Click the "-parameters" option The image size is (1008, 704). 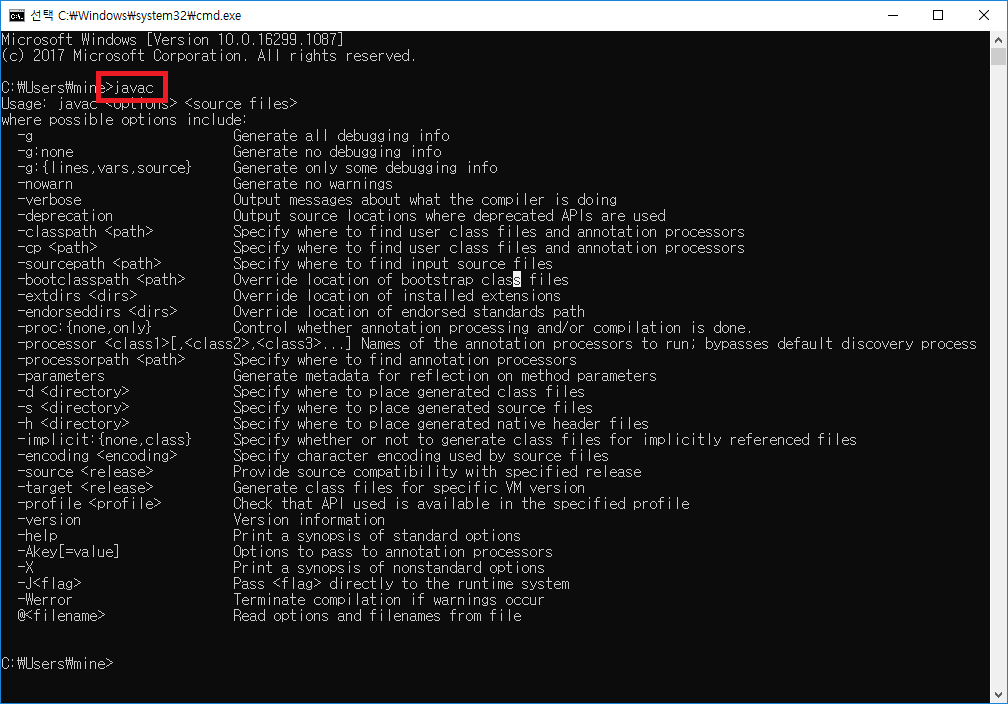click(61, 375)
